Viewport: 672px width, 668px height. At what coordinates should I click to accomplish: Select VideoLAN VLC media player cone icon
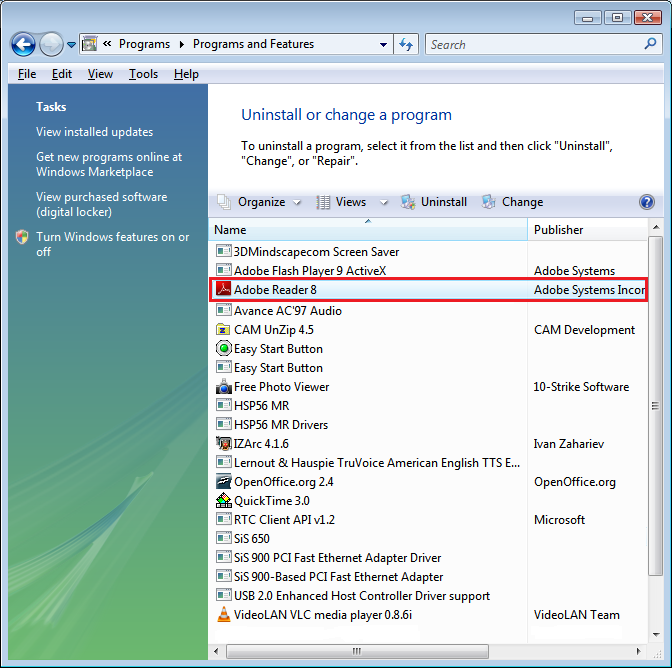(223, 614)
